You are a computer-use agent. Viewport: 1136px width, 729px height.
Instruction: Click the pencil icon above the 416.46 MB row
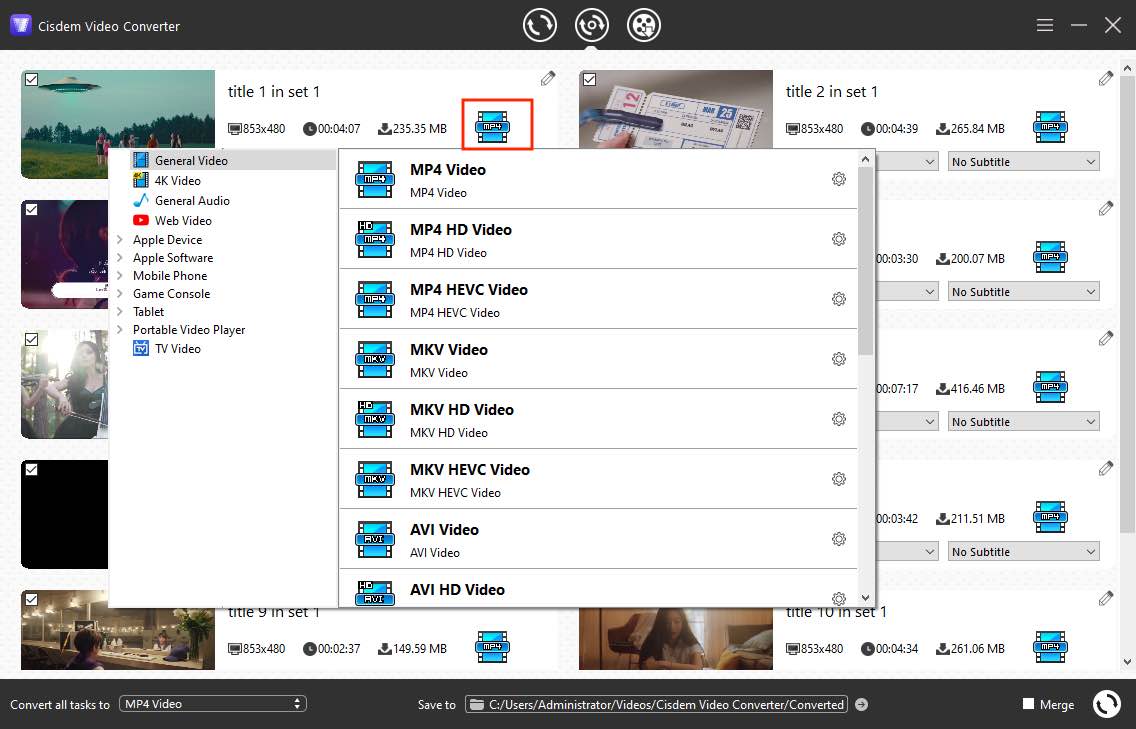tap(1106, 338)
